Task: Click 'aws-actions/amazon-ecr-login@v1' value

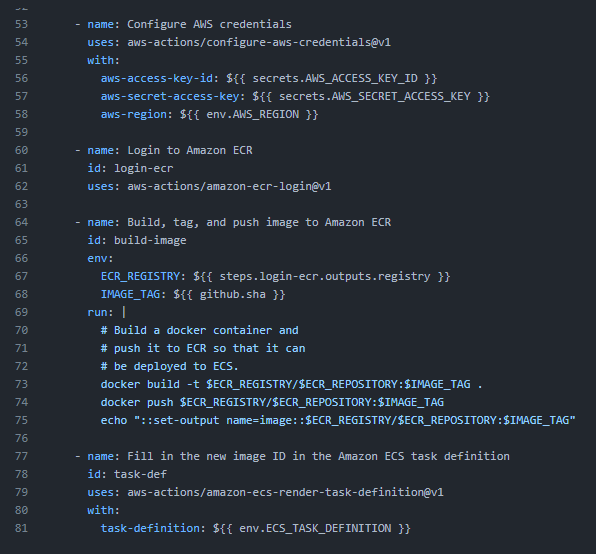Action: [229, 187]
